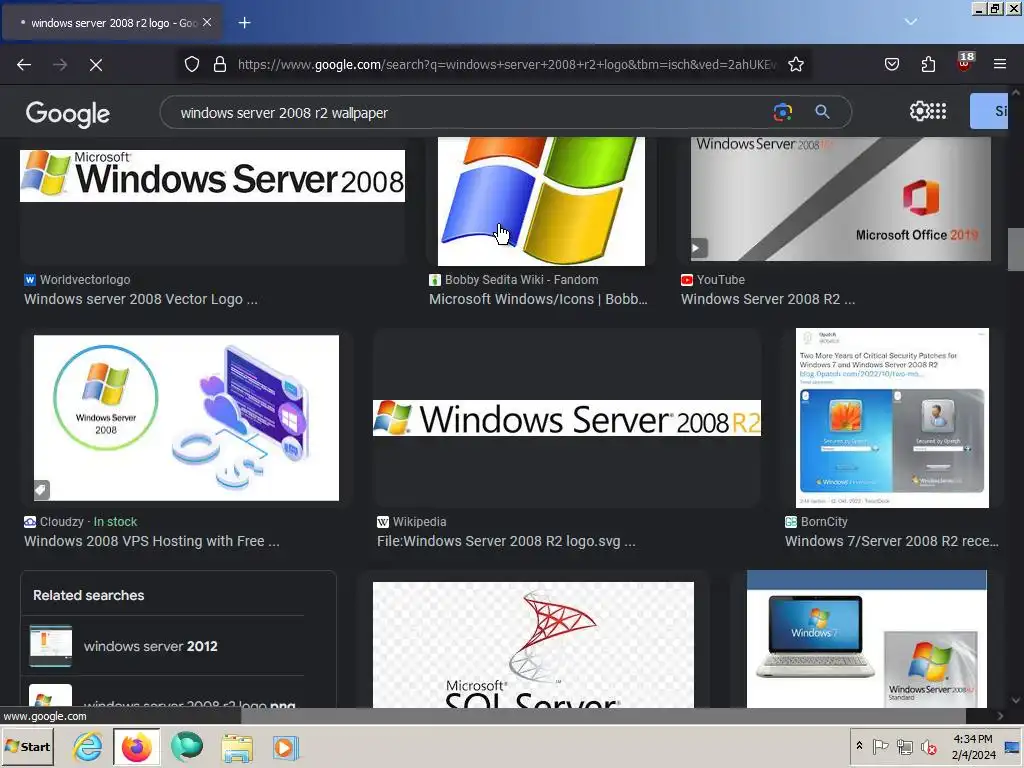Click the Cloudzy source label
Image resolution: width=1024 pixels, height=768 pixels.
click(61, 522)
